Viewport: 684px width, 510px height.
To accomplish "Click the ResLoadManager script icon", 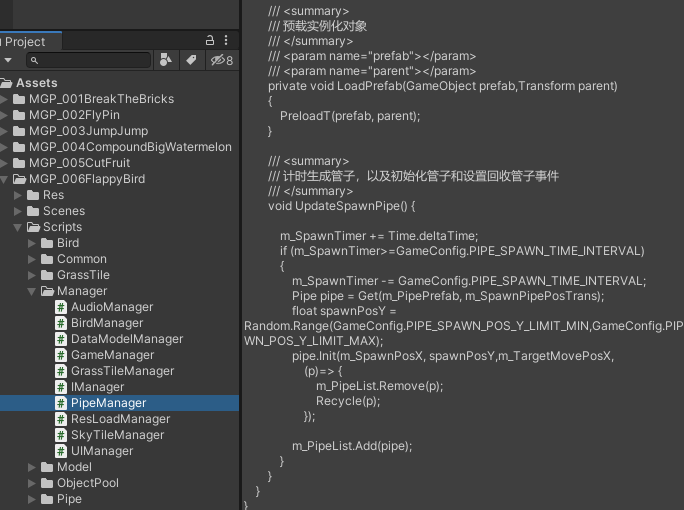I will pyautogui.click(x=61, y=419).
